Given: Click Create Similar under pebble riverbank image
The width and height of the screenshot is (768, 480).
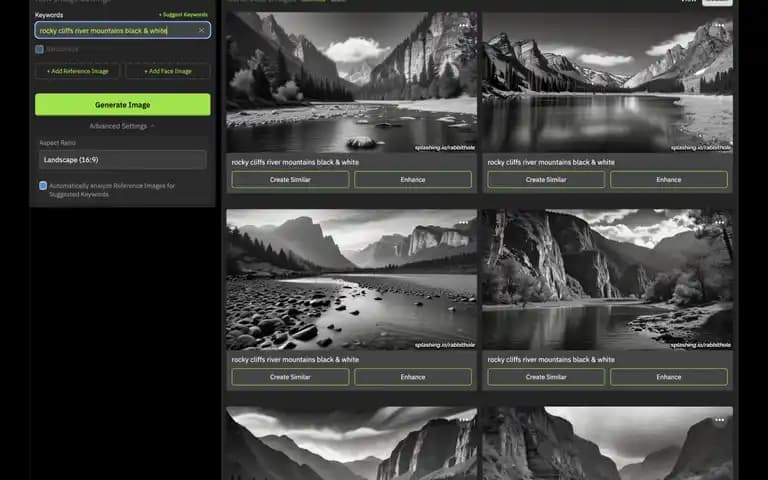Looking at the screenshot, I should coord(290,377).
